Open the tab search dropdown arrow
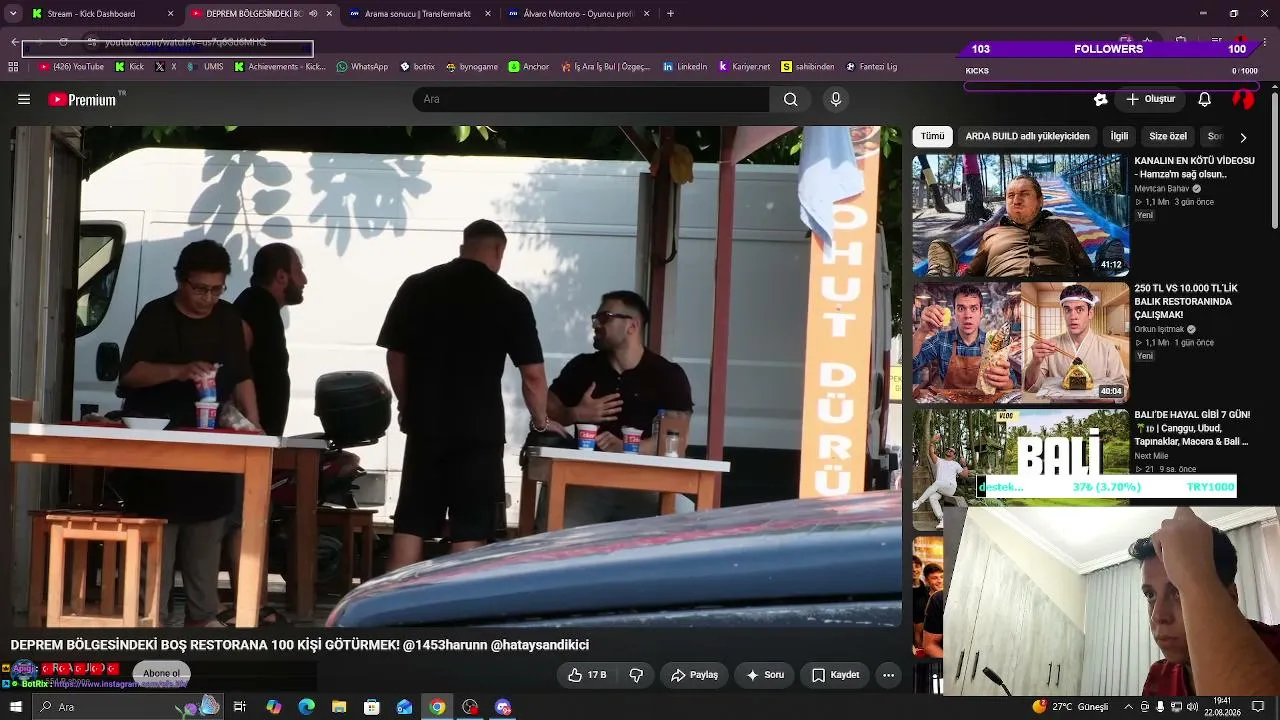Screen dimensions: 1280x720 (13, 14)
